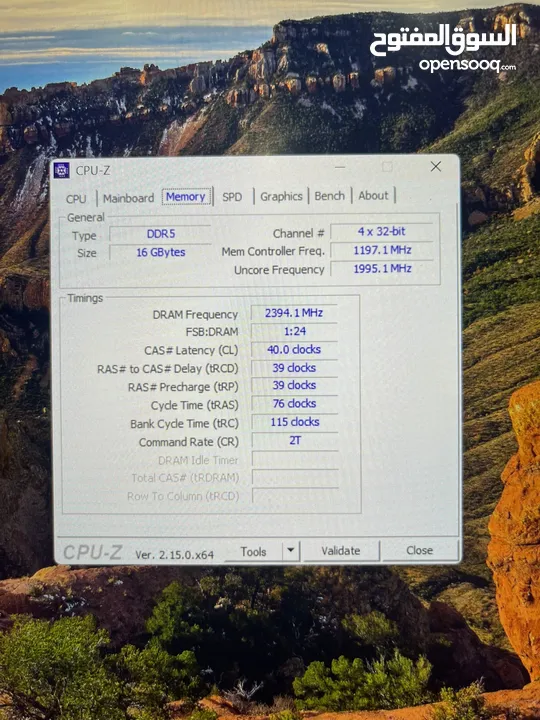Viewport: 540px width, 720px height.
Task: Switch to the CPU tab
Action: [76, 199]
